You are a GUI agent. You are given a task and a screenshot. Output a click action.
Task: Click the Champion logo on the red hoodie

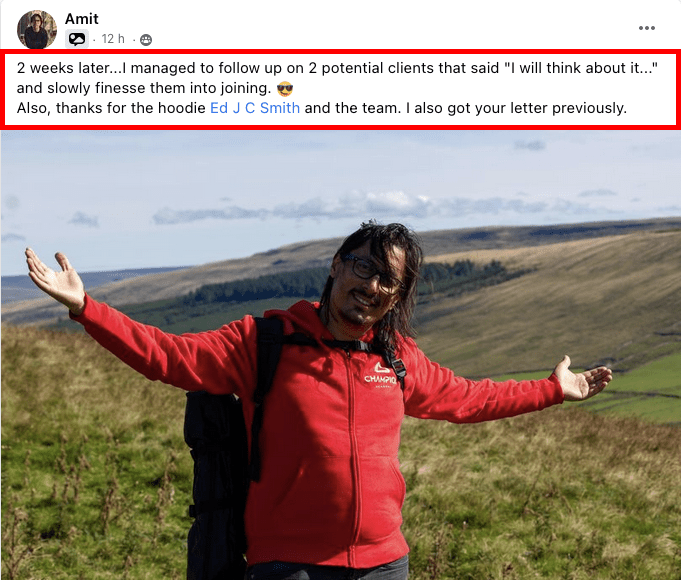click(x=380, y=375)
